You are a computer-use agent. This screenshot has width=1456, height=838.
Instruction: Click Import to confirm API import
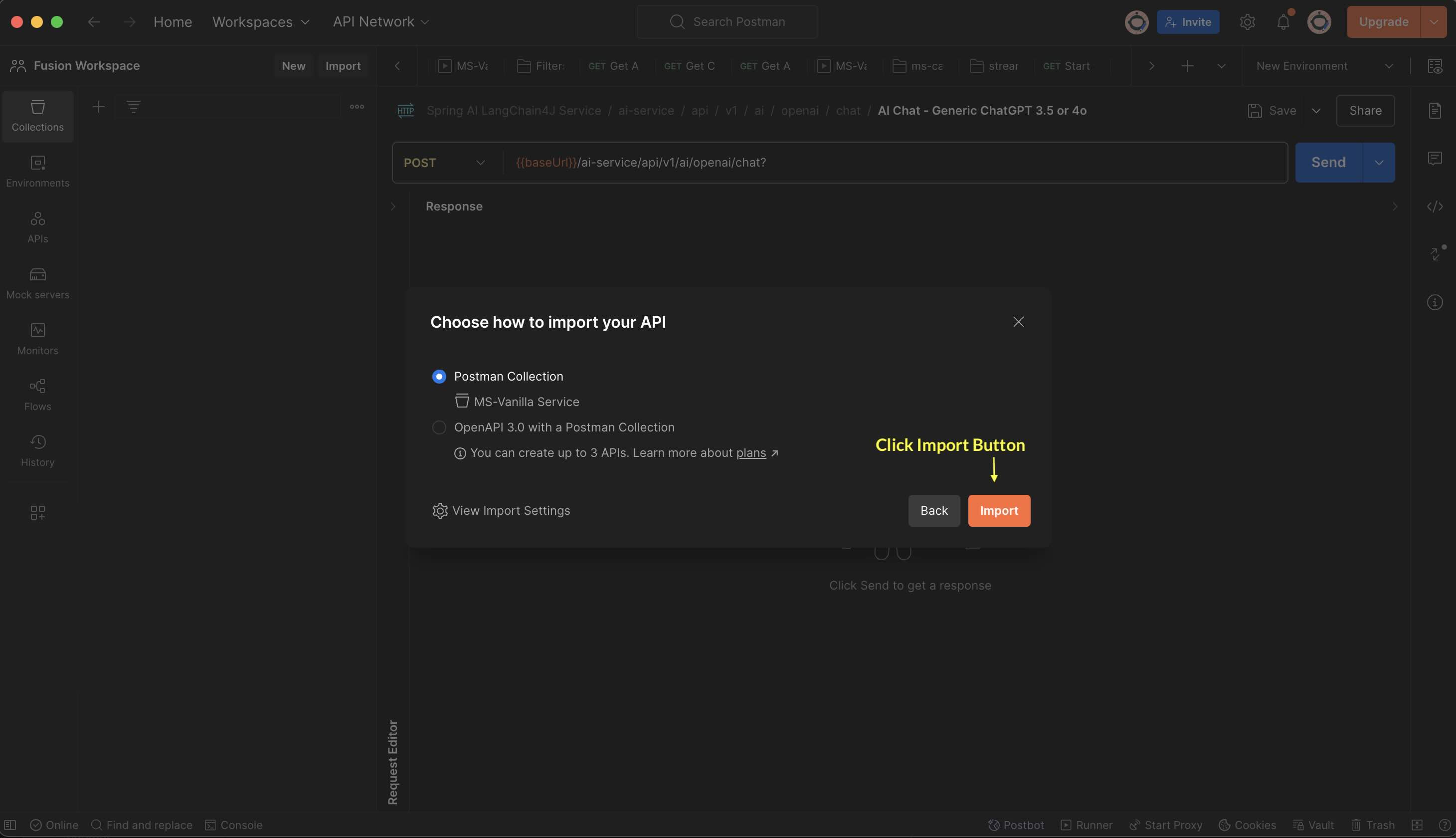[x=998, y=510]
